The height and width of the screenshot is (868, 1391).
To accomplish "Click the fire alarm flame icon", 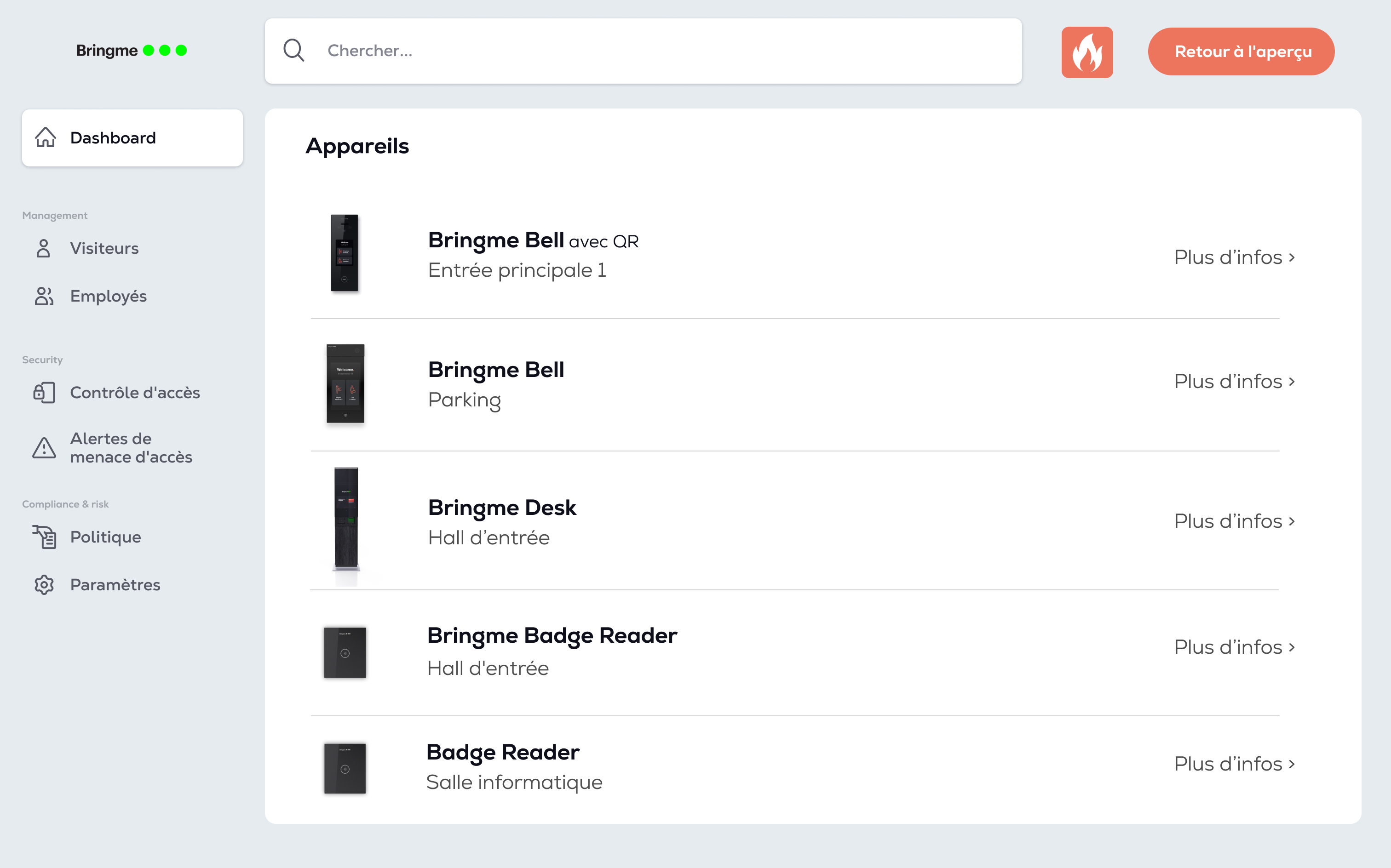I will [1086, 51].
